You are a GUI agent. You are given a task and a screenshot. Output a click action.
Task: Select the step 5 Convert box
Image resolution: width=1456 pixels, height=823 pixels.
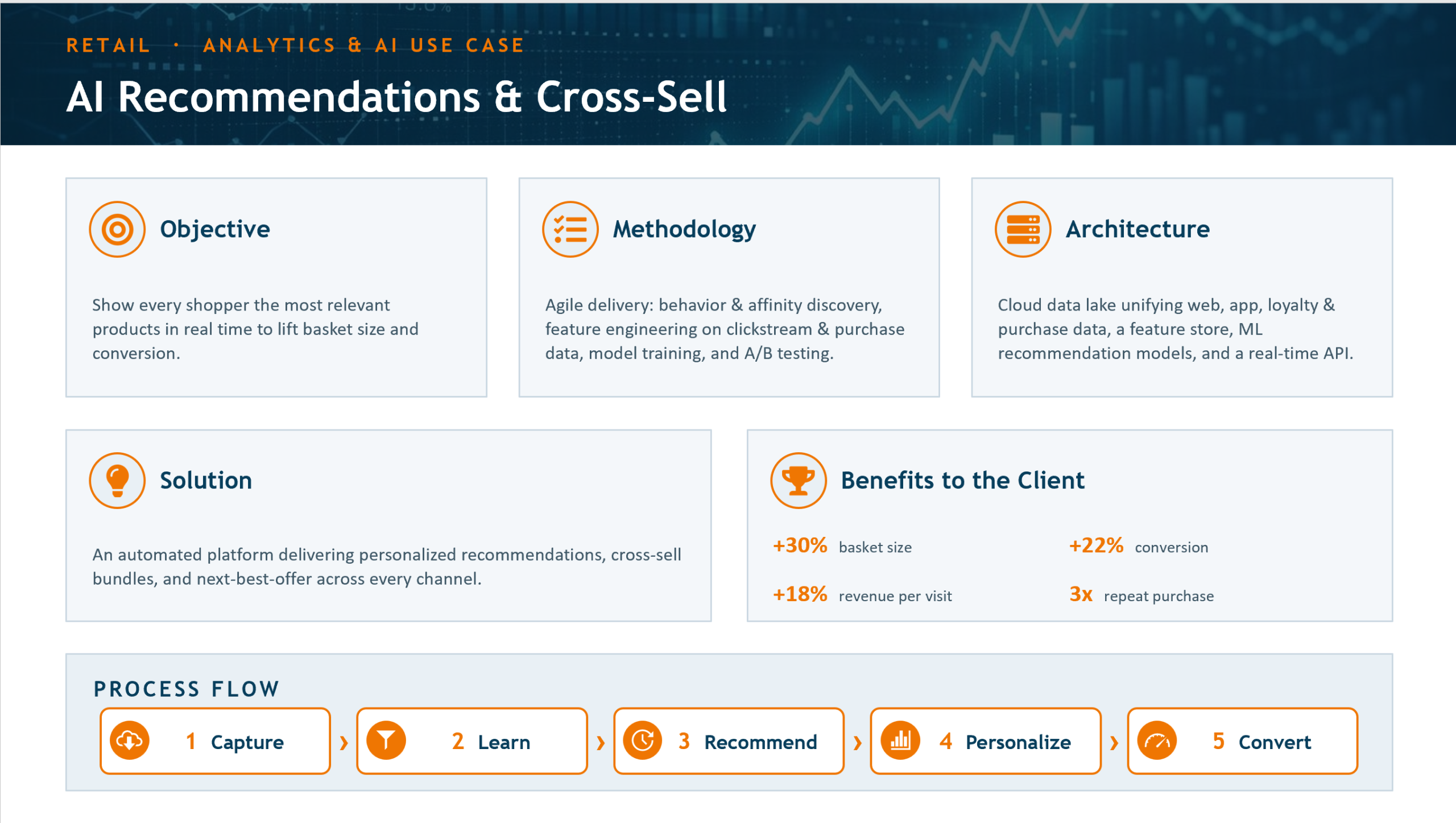click(x=1242, y=741)
